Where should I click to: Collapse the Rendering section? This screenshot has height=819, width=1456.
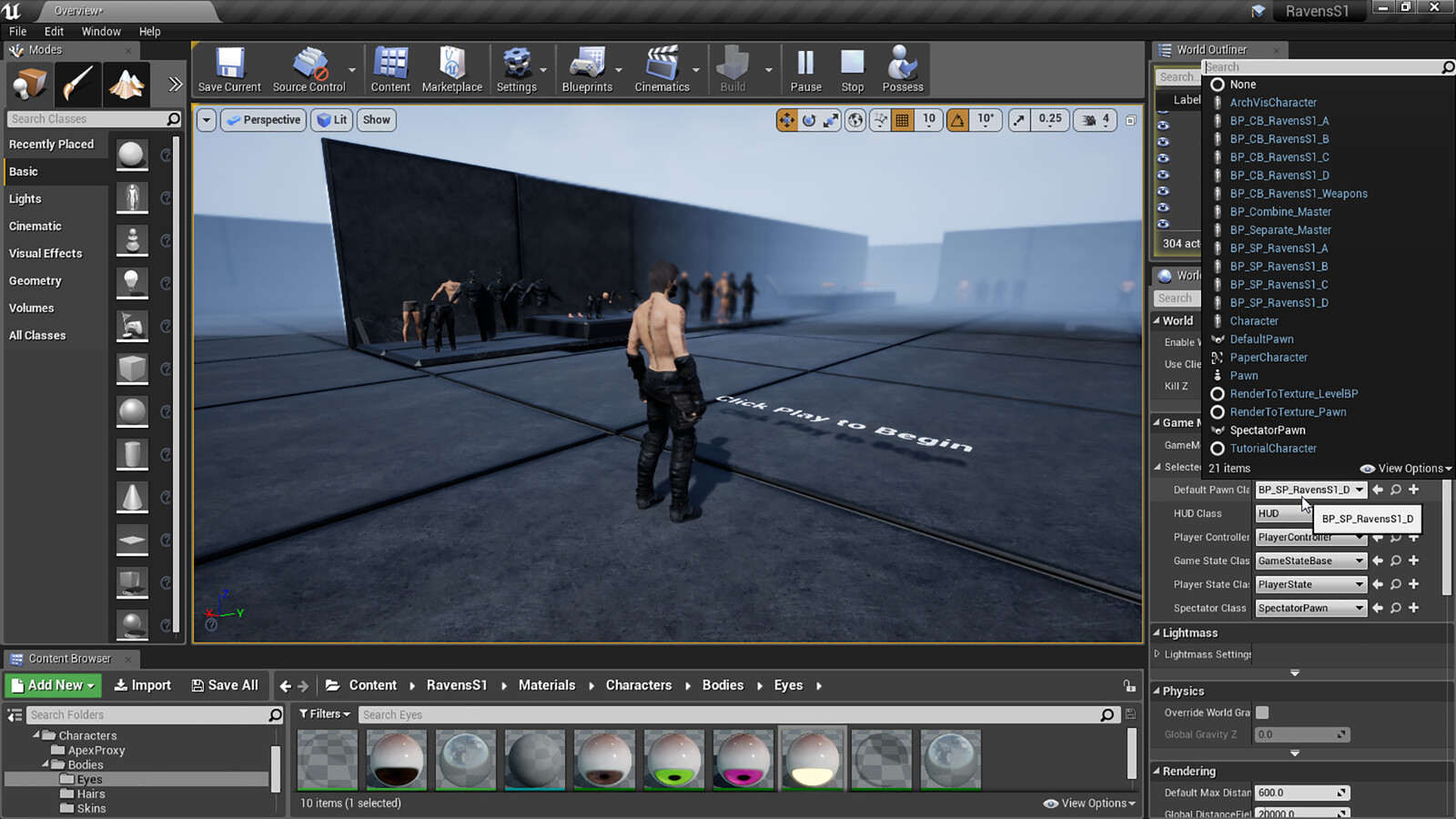point(1157,771)
